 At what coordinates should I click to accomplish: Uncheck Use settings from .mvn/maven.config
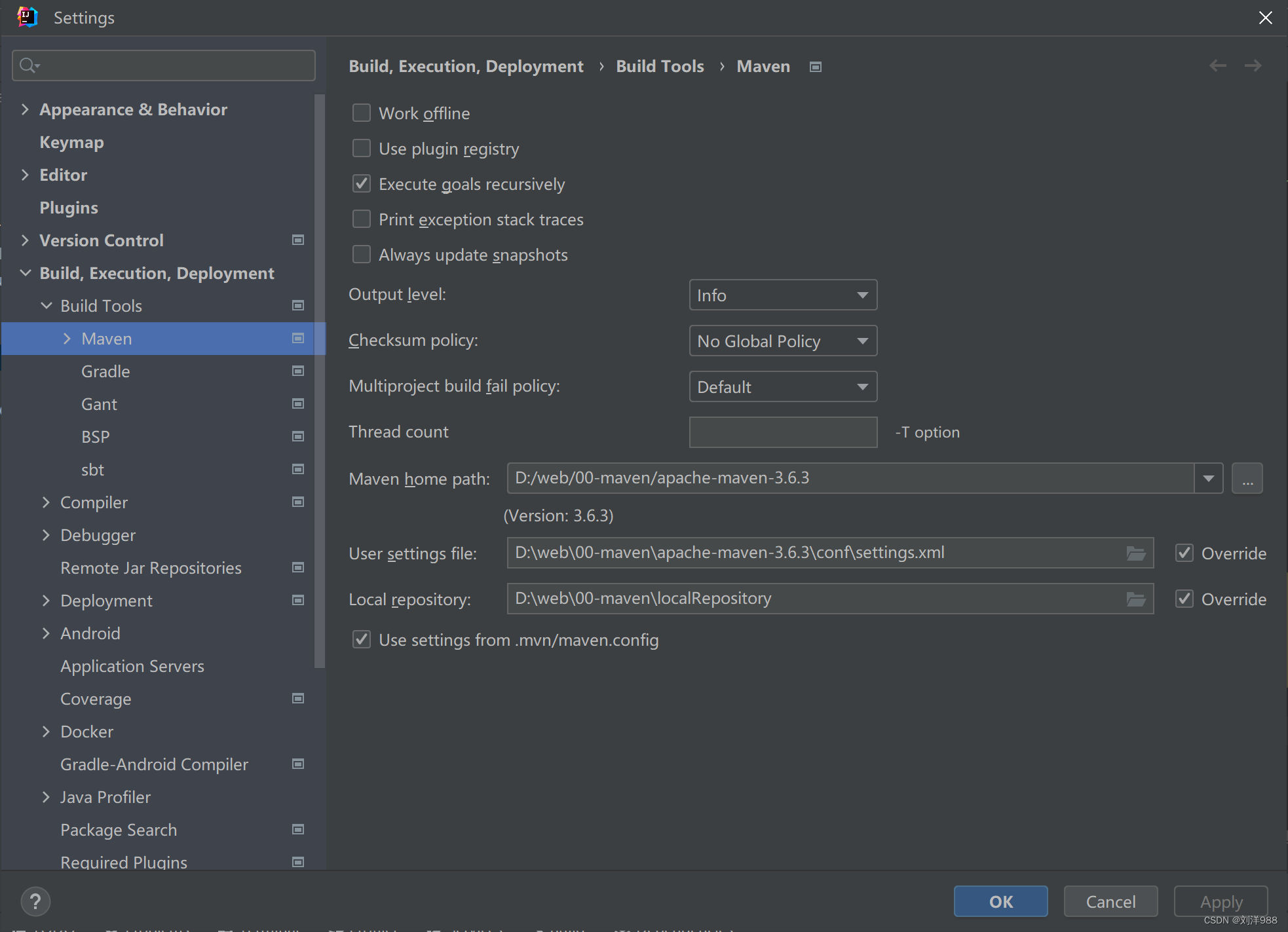click(x=362, y=640)
